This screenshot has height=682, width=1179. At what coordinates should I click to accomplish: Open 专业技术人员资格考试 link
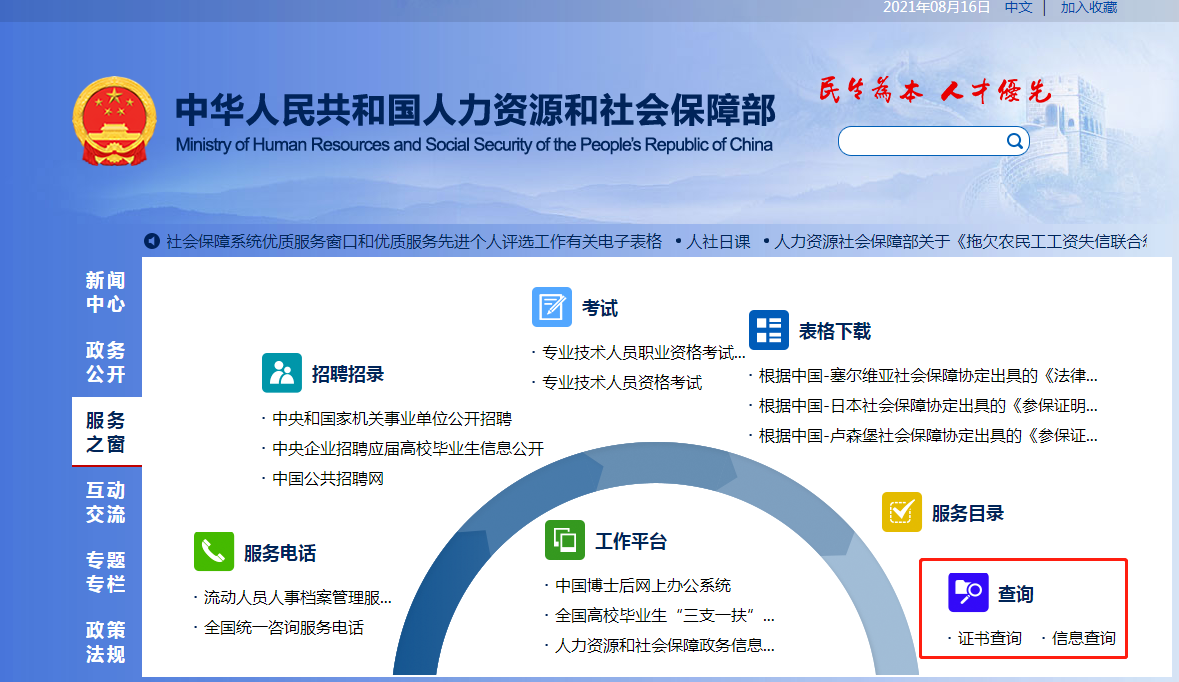(x=622, y=383)
